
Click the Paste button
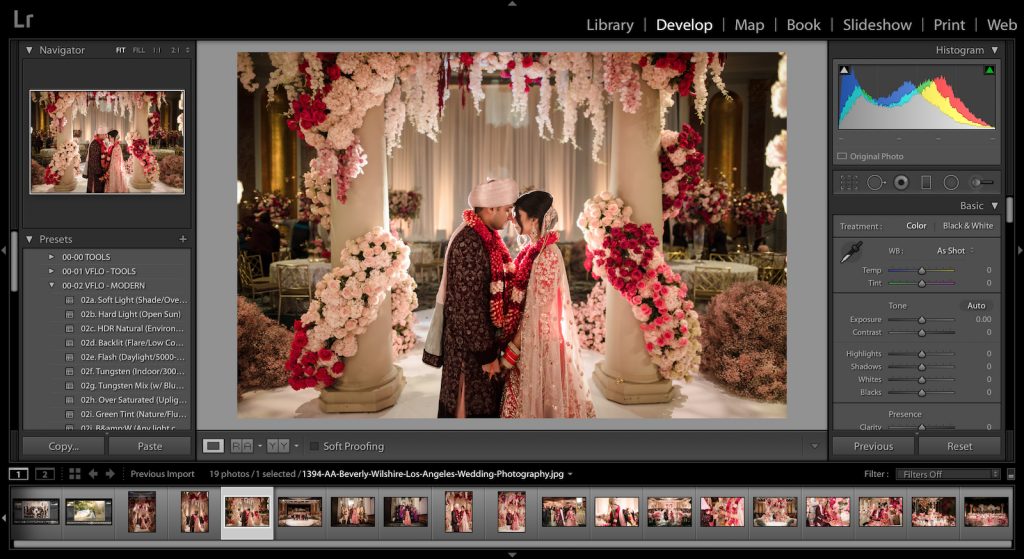click(150, 446)
